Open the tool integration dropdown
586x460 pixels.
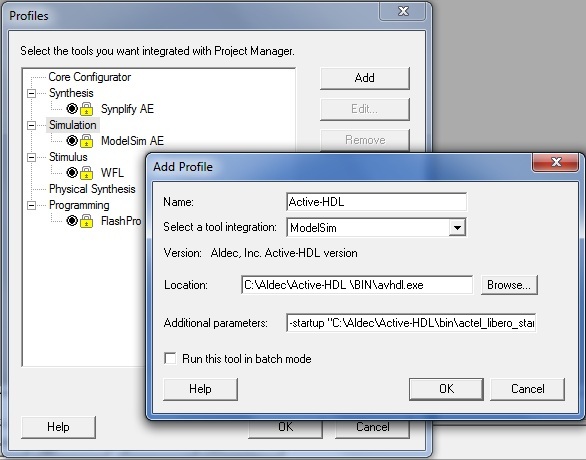click(457, 227)
